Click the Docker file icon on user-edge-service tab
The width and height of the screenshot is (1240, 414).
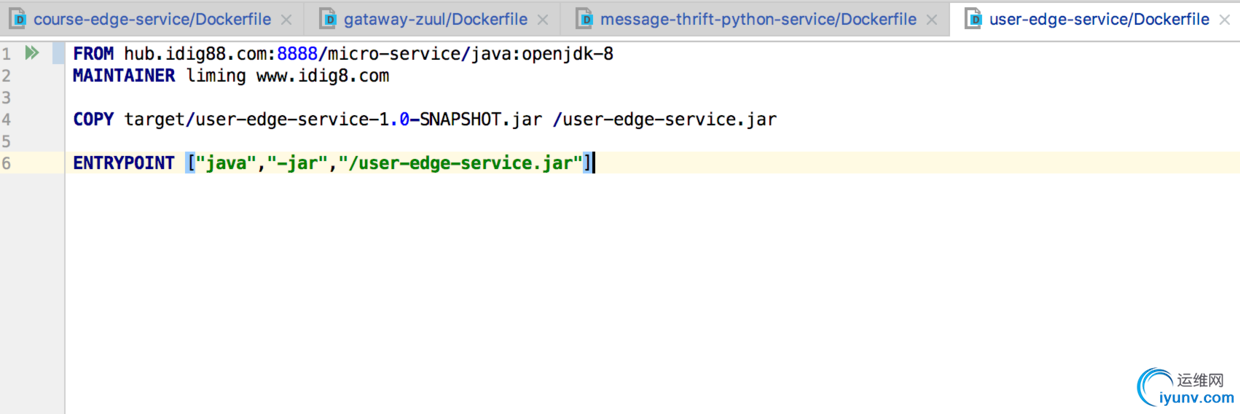(972, 19)
